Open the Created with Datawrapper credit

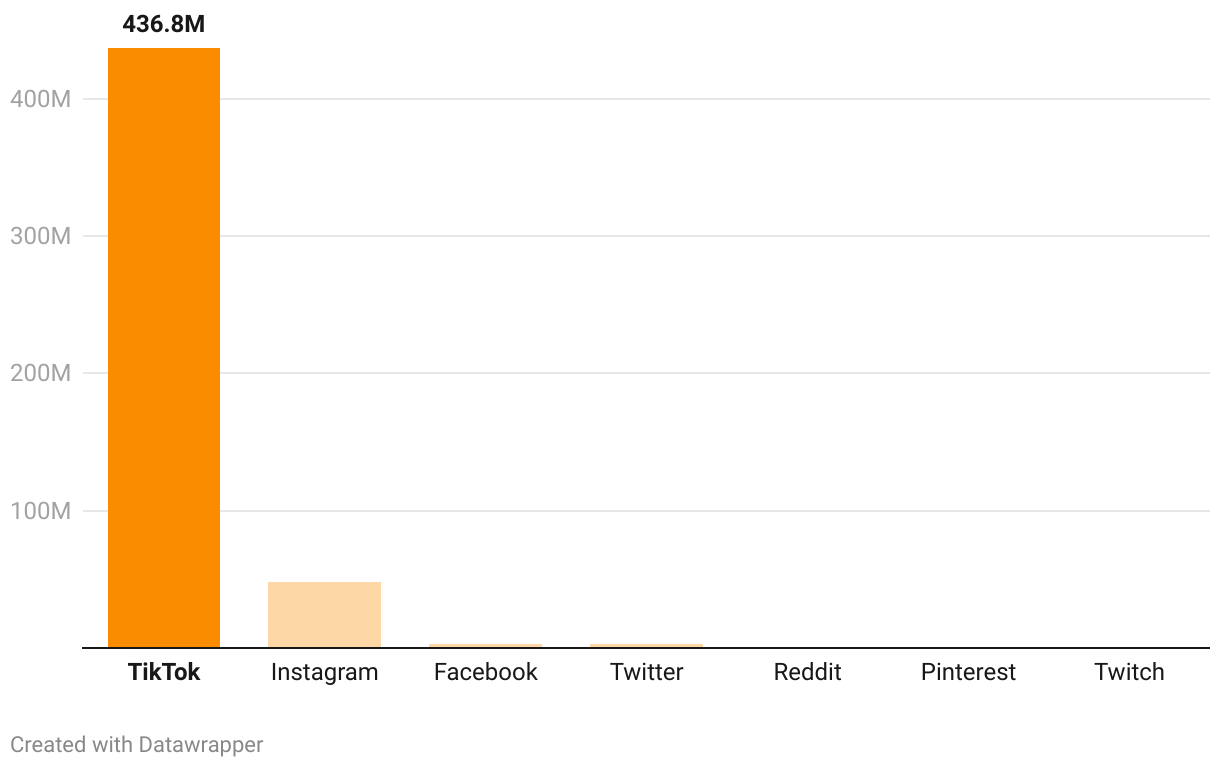(x=136, y=745)
